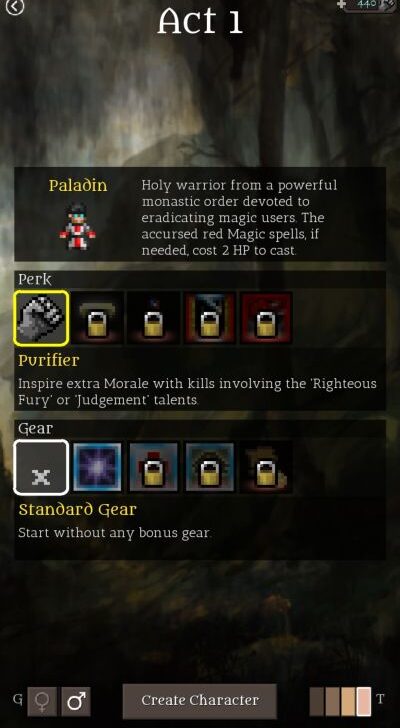The image size is (400, 728).
Task: Click the second locked perk icon
Action: [97, 318]
